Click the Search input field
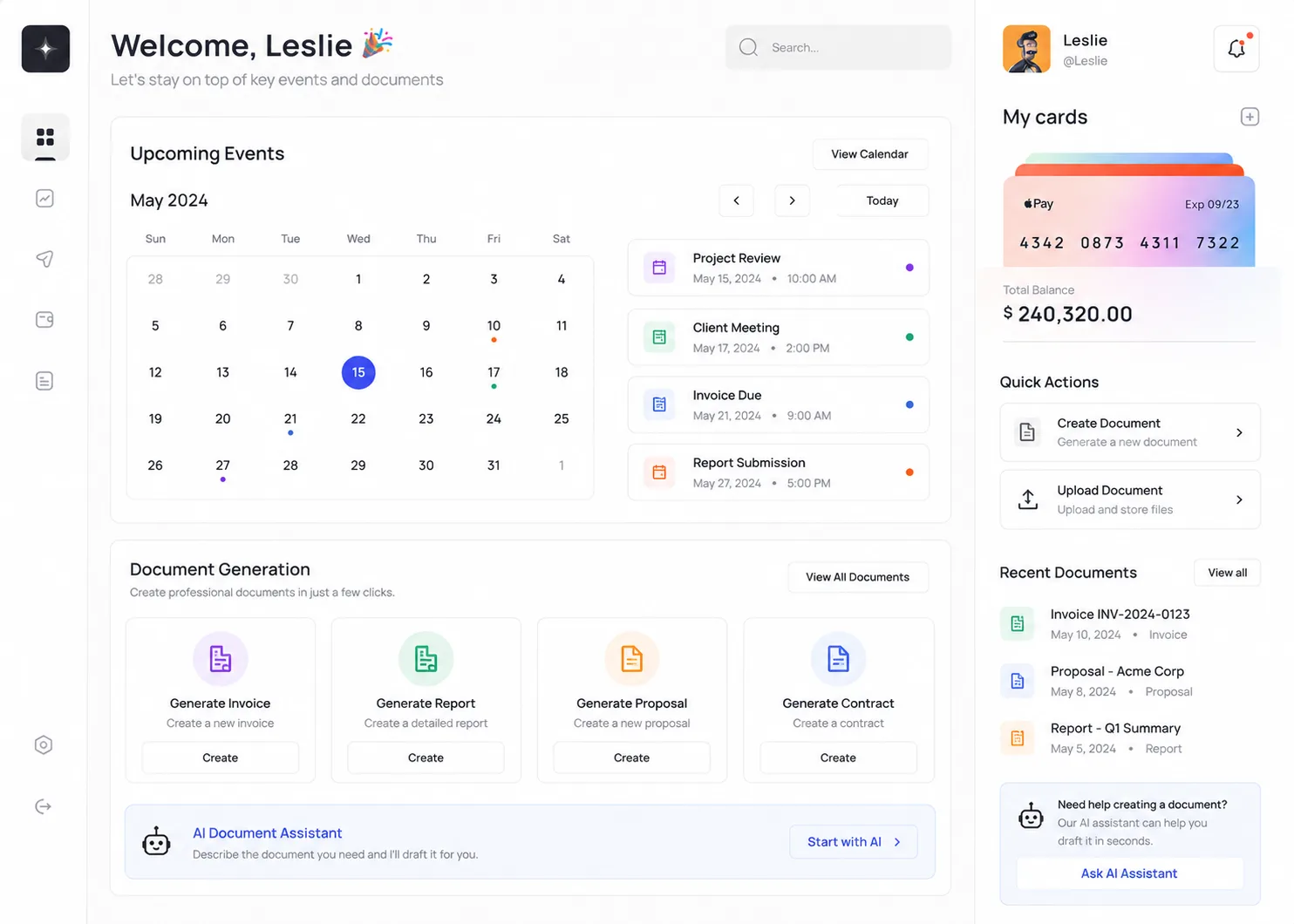 pos(839,47)
